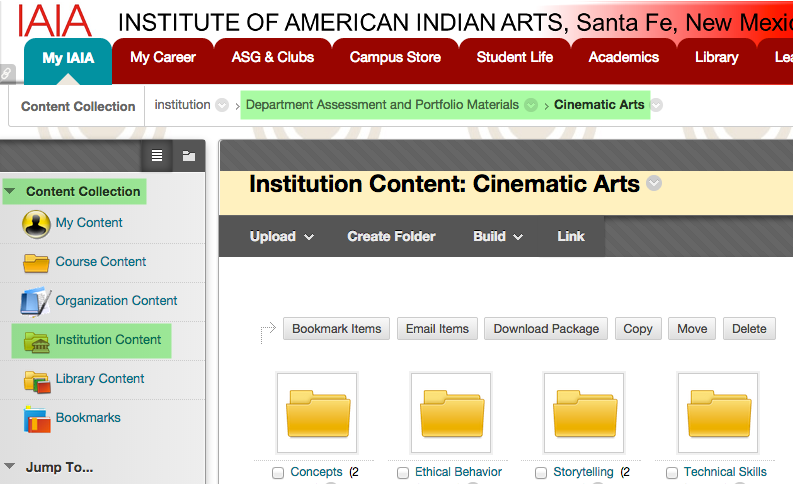This screenshot has width=794, height=484.
Task: Tick the Ethical Behavior checkbox
Action: [x=403, y=473]
